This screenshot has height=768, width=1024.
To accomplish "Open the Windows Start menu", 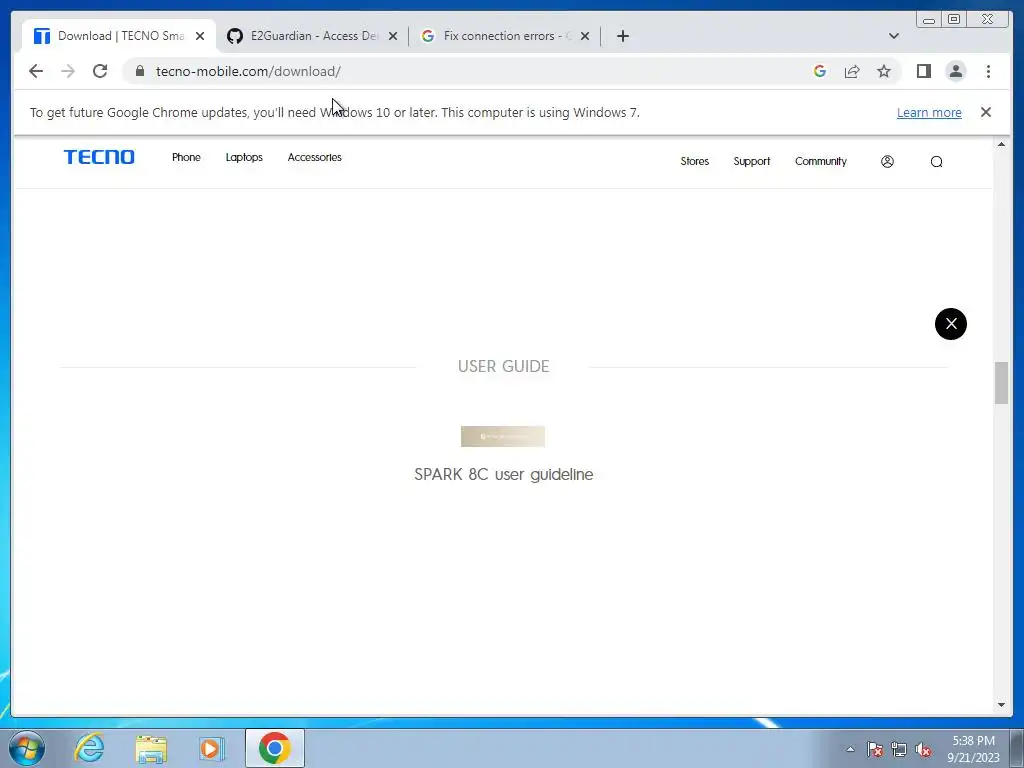I will [x=27, y=748].
